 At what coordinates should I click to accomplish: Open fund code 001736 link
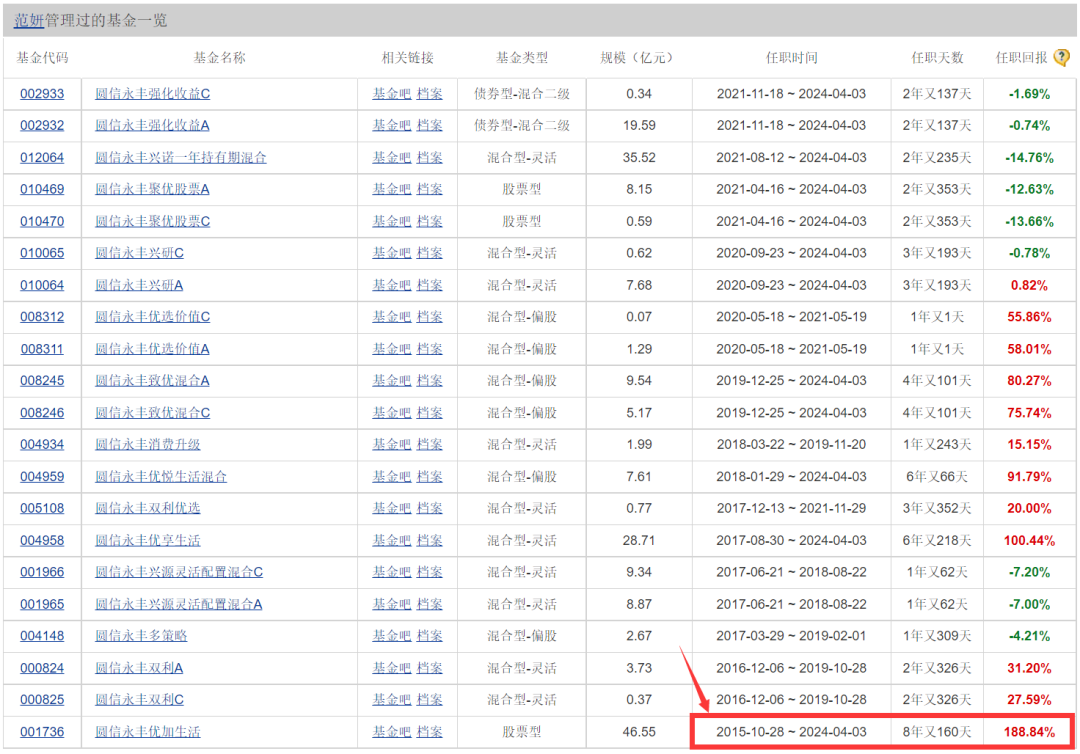pyautogui.click(x=42, y=732)
